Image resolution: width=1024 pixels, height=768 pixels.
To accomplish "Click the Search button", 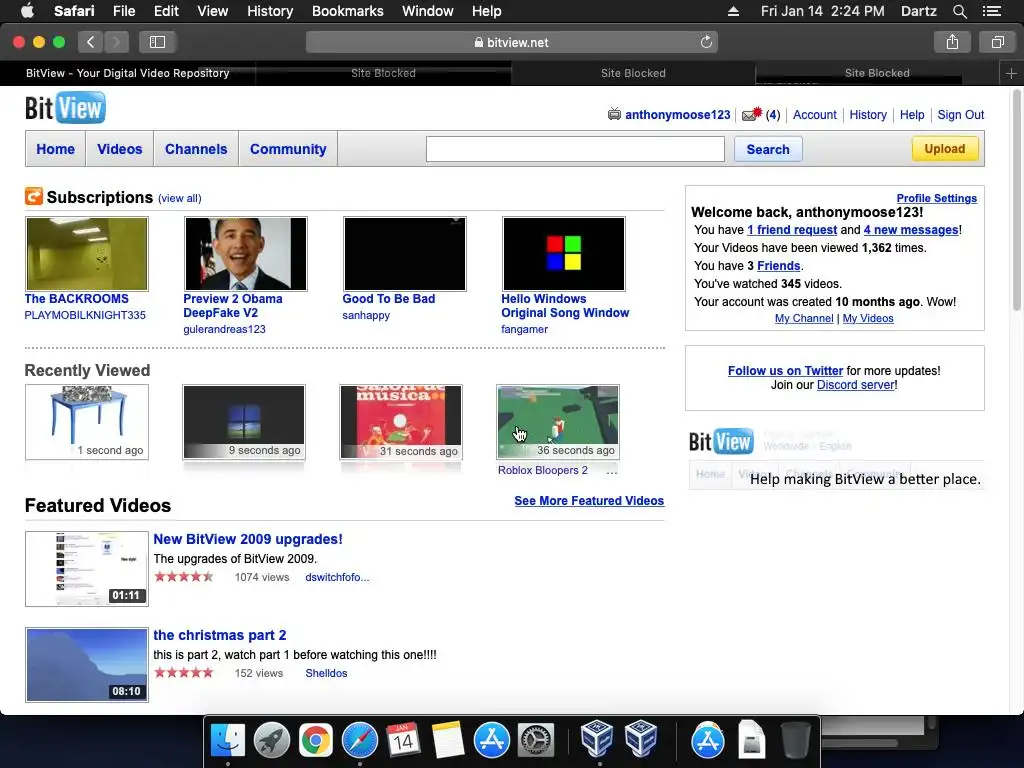I will click(768, 150).
